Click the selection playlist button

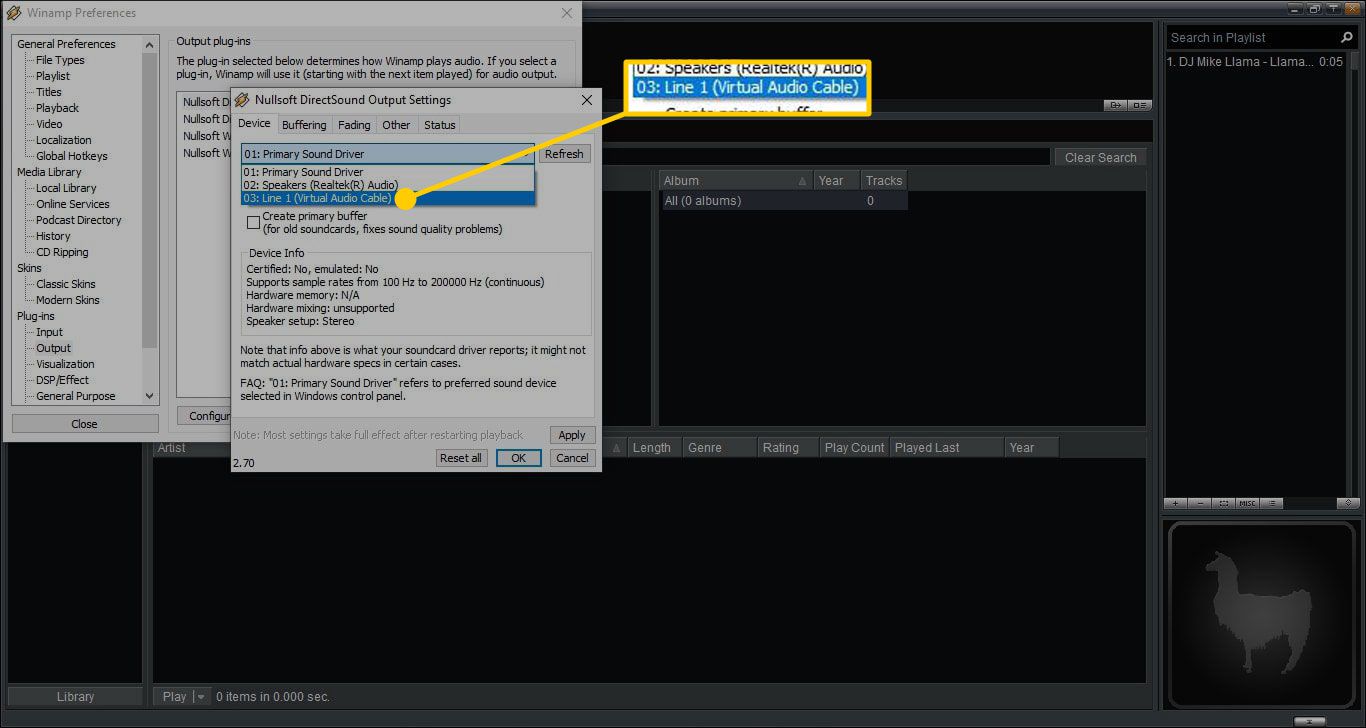1223,503
